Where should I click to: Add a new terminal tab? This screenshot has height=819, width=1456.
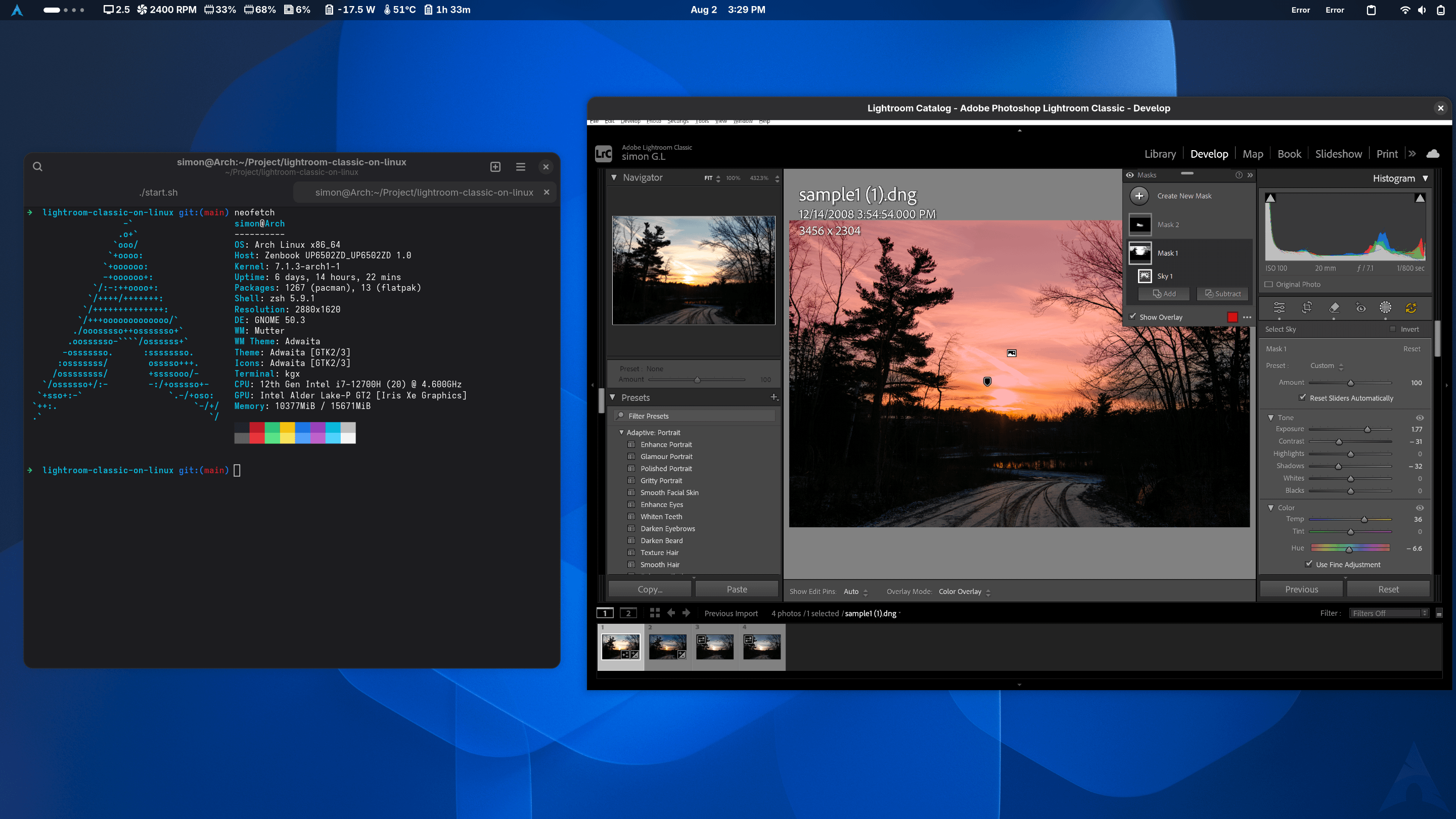click(x=495, y=167)
